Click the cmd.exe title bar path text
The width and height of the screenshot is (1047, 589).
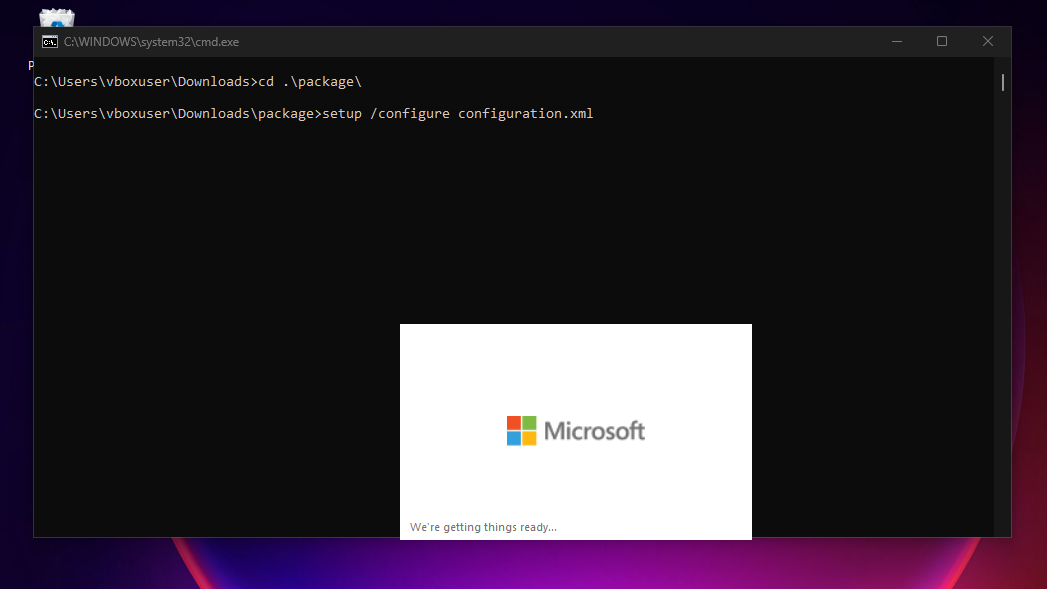tap(151, 42)
